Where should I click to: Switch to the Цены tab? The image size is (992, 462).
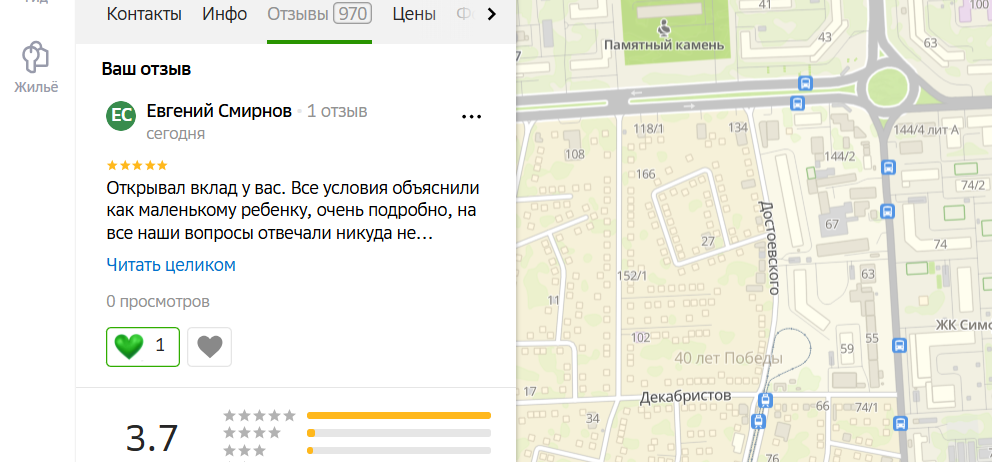click(x=414, y=15)
